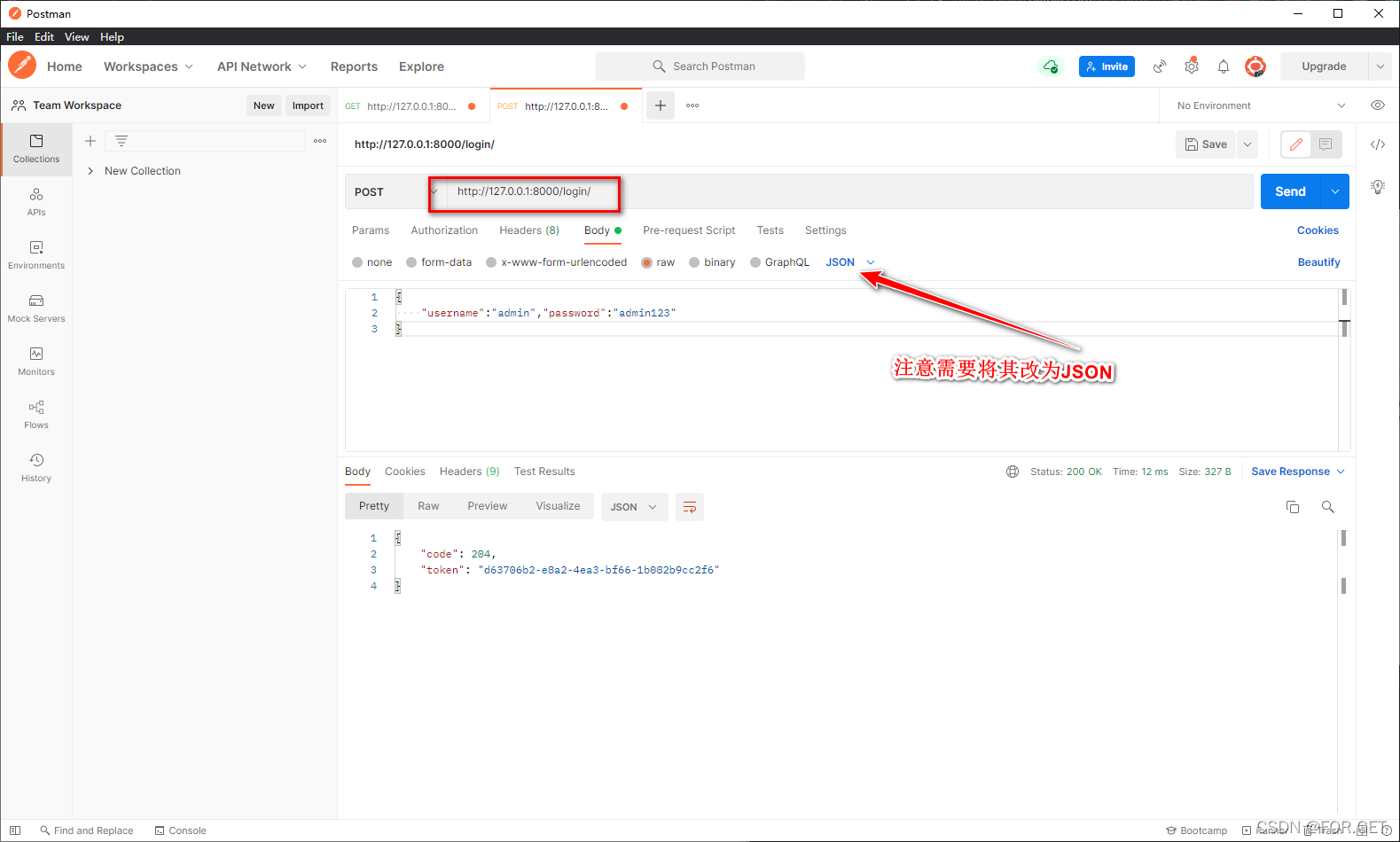Expand the New Collection tree item
The width and height of the screenshot is (1400, 842).
tap(90, 171)
